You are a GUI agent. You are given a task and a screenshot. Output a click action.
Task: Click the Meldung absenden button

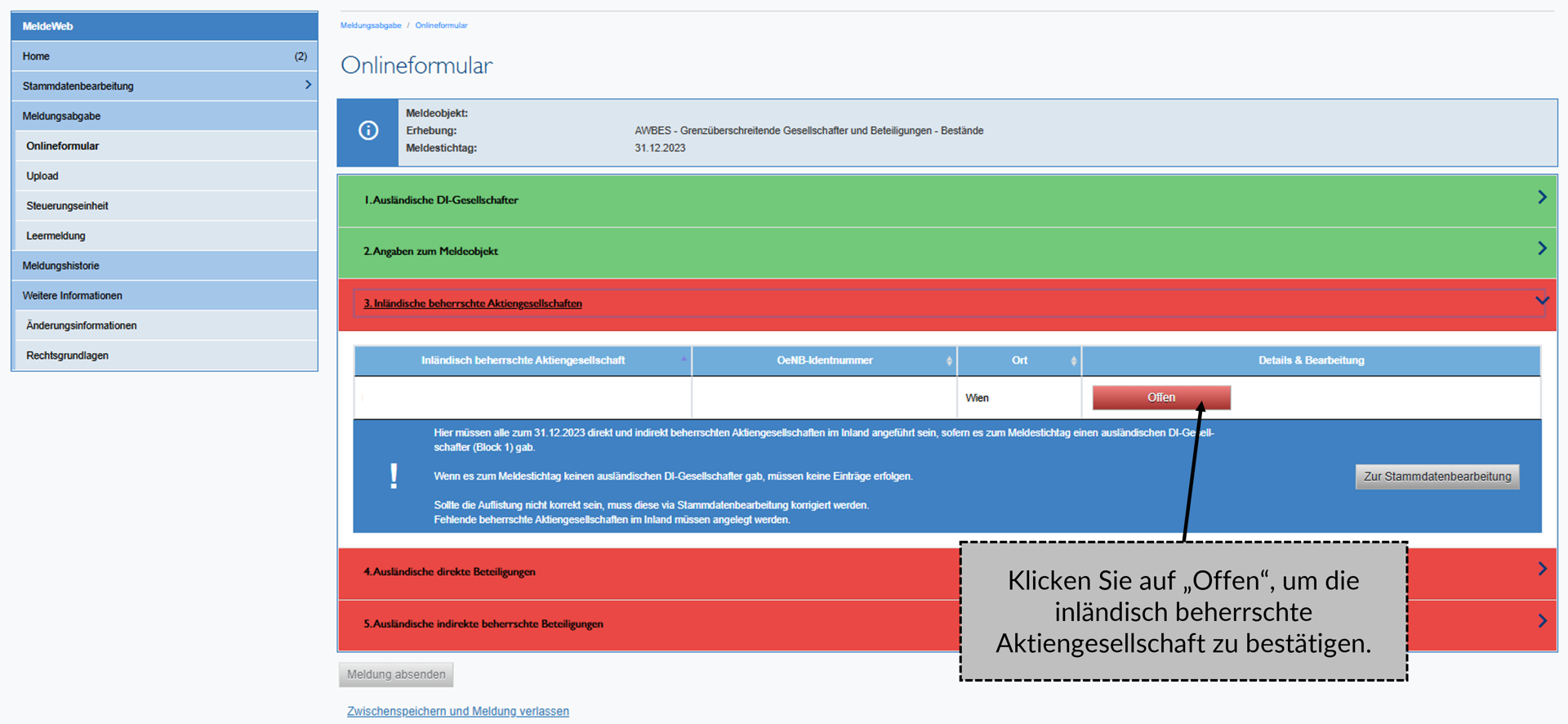(x=396, y=674)
